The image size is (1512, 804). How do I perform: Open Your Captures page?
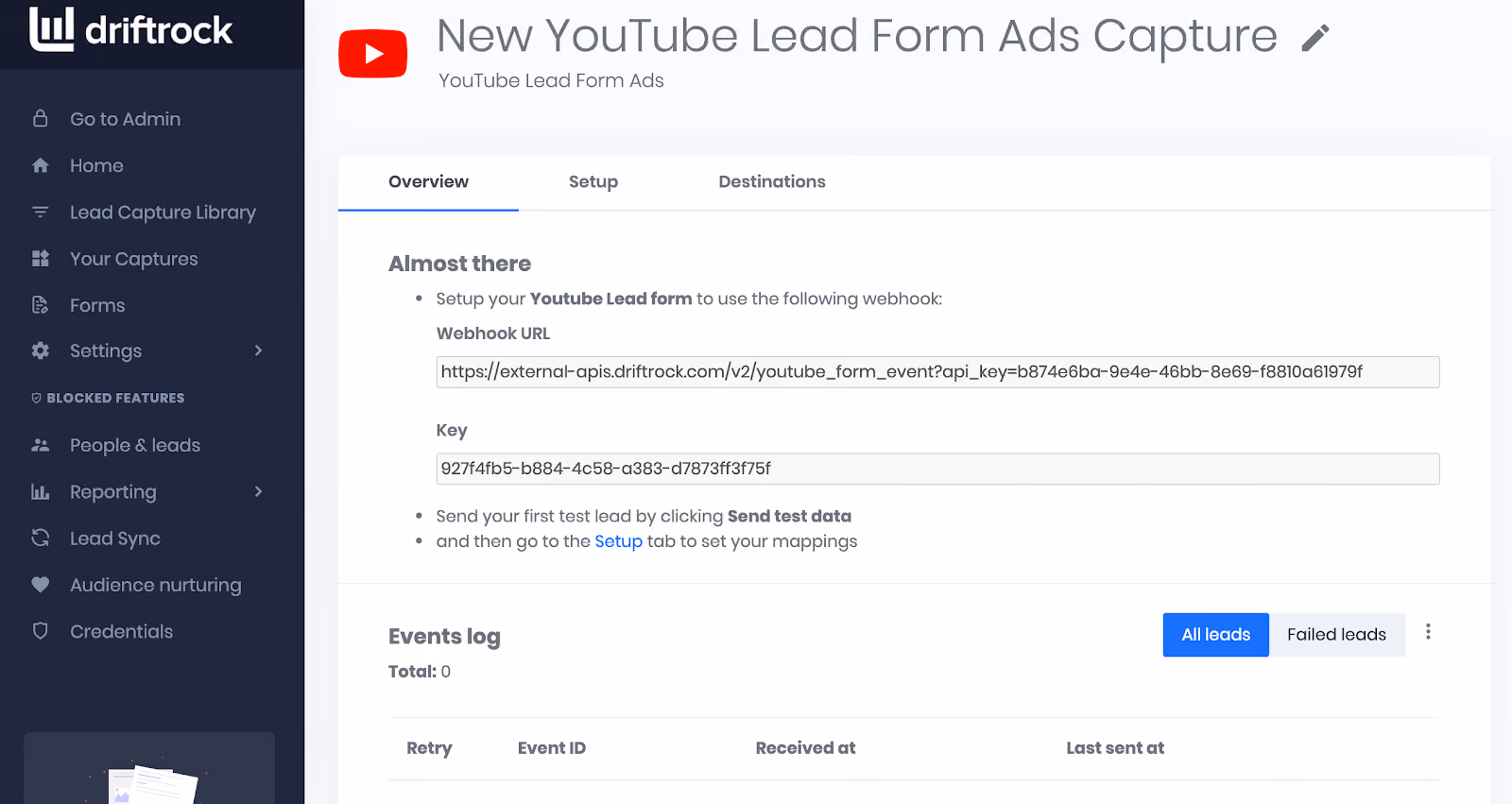134,259
